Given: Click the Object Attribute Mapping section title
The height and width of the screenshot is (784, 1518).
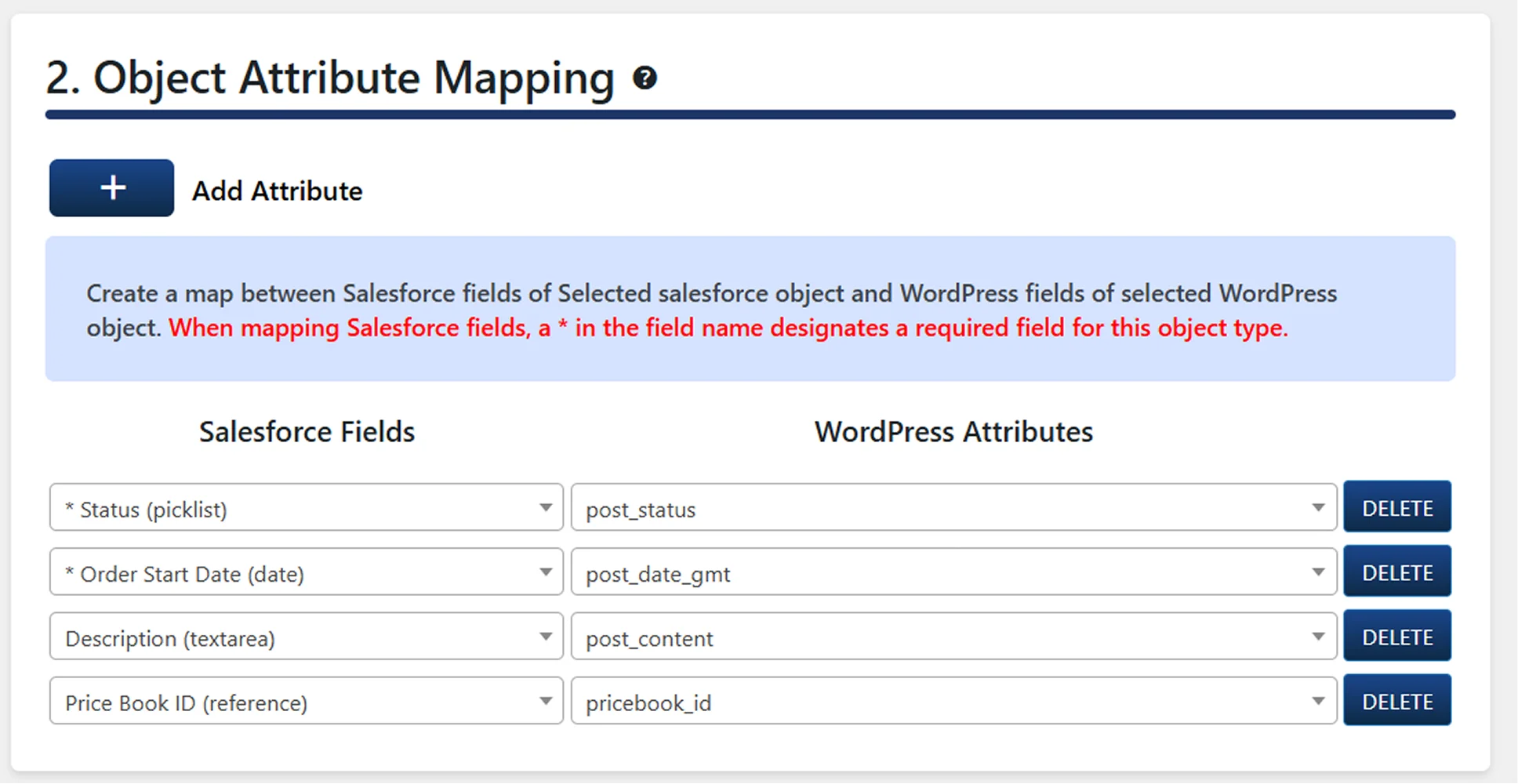Looking at the screenshot, I should (330, 78).
